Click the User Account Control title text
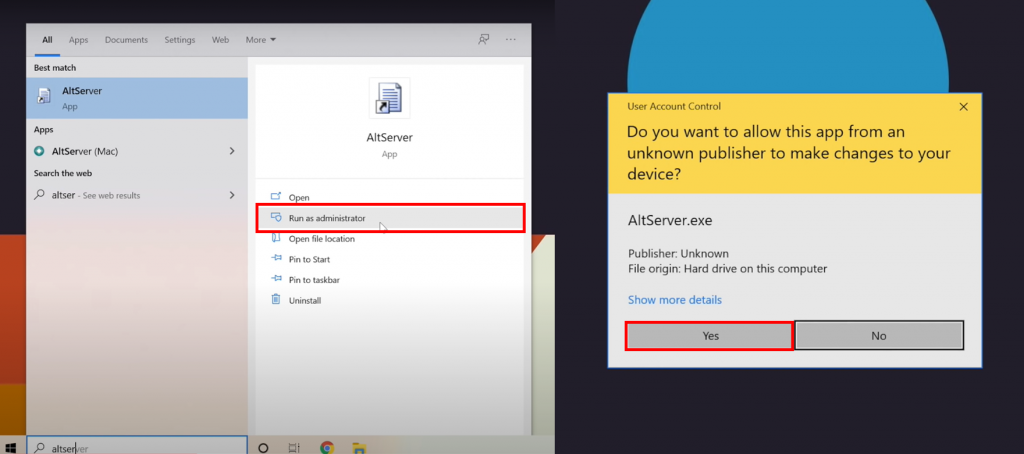The image size is (1024, 454). click(x=674, y=106)
